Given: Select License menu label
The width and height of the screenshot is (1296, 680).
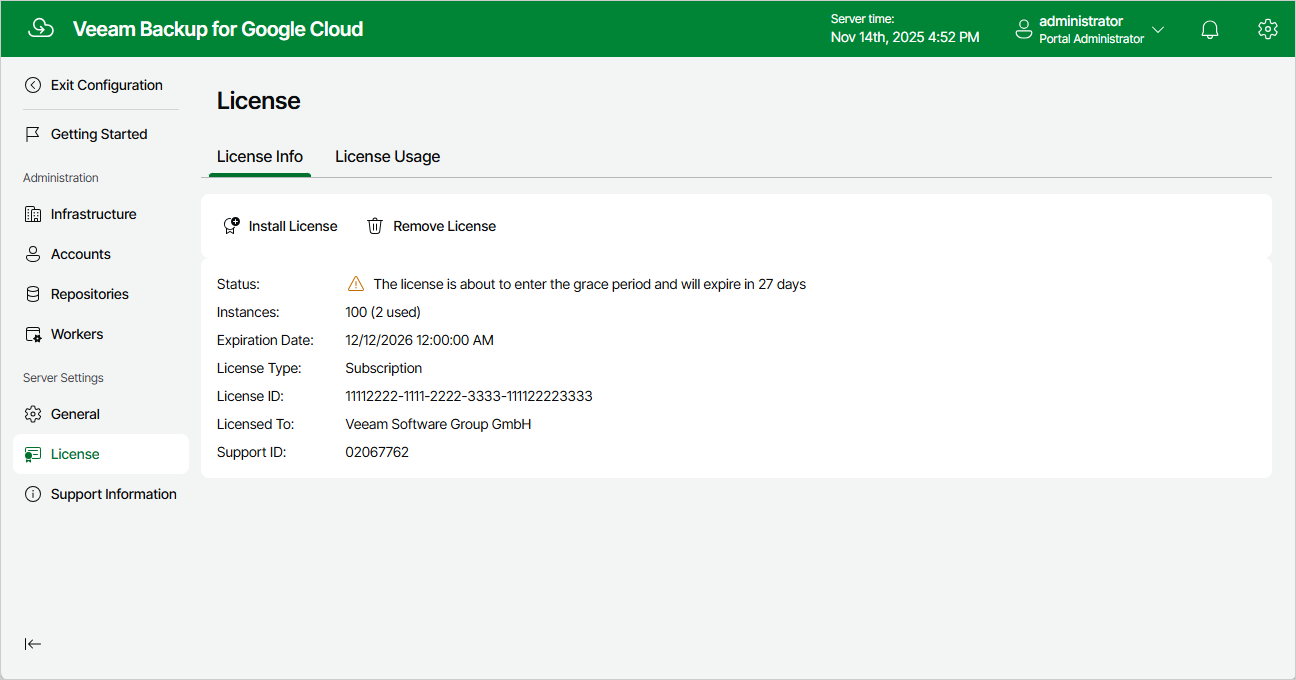Looking at the screenshot, I should [x=75, y=454].
